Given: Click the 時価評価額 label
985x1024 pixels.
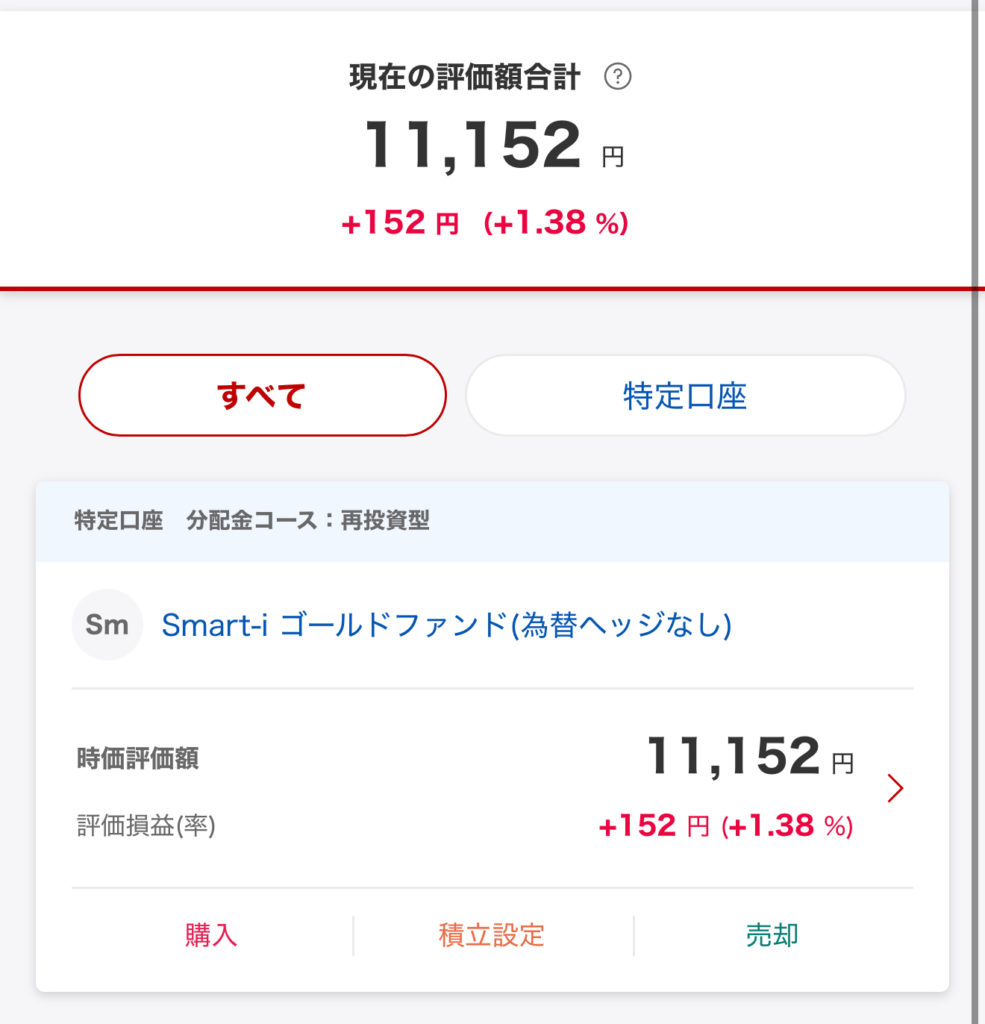Looking at the screenshot, I should (x=137, y=759).
